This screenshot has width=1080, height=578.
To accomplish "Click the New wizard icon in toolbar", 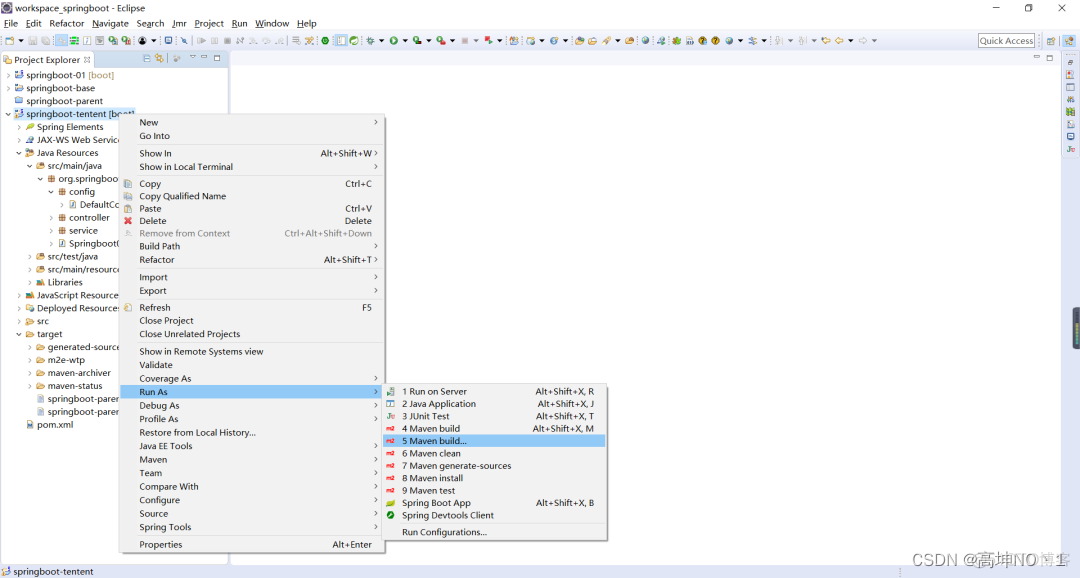I will pyautogui.click(x=10, y=41).
